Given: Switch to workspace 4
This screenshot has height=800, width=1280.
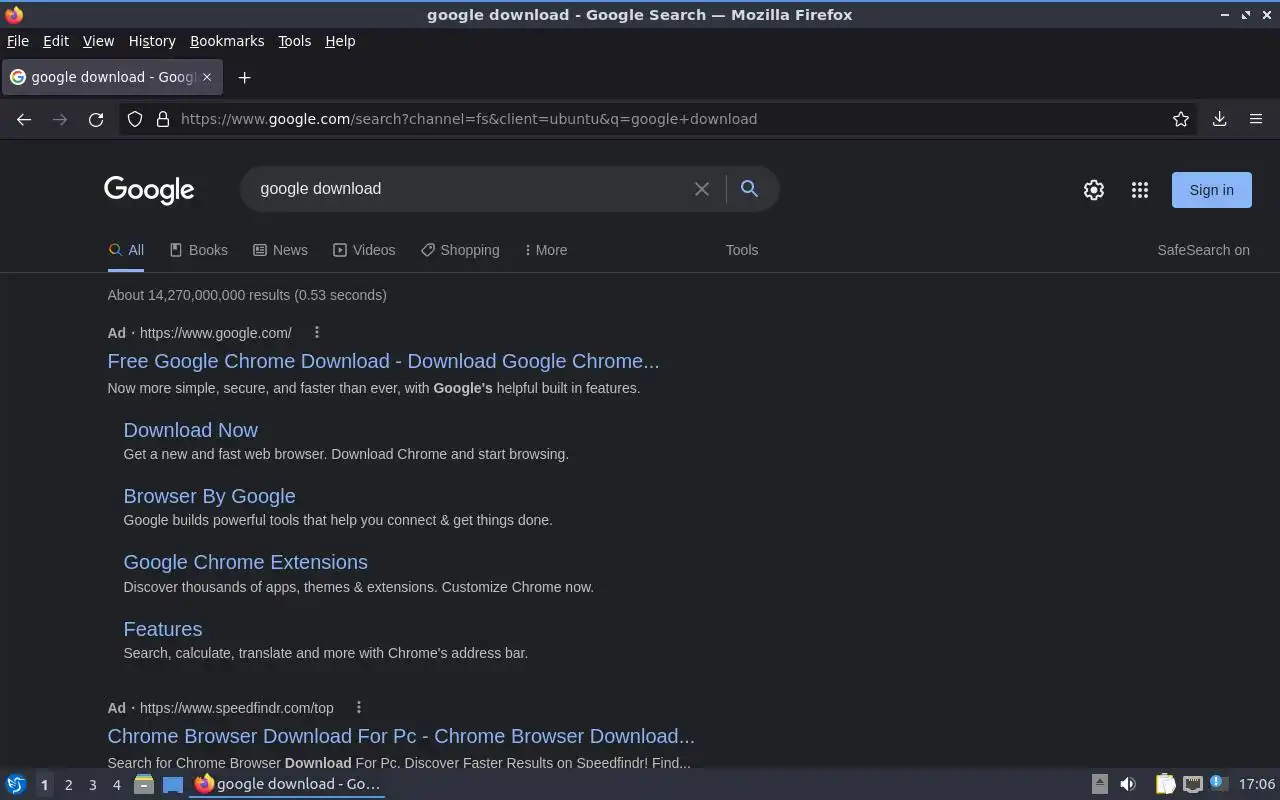Looking at the screenshot, I should coord(116,785).
